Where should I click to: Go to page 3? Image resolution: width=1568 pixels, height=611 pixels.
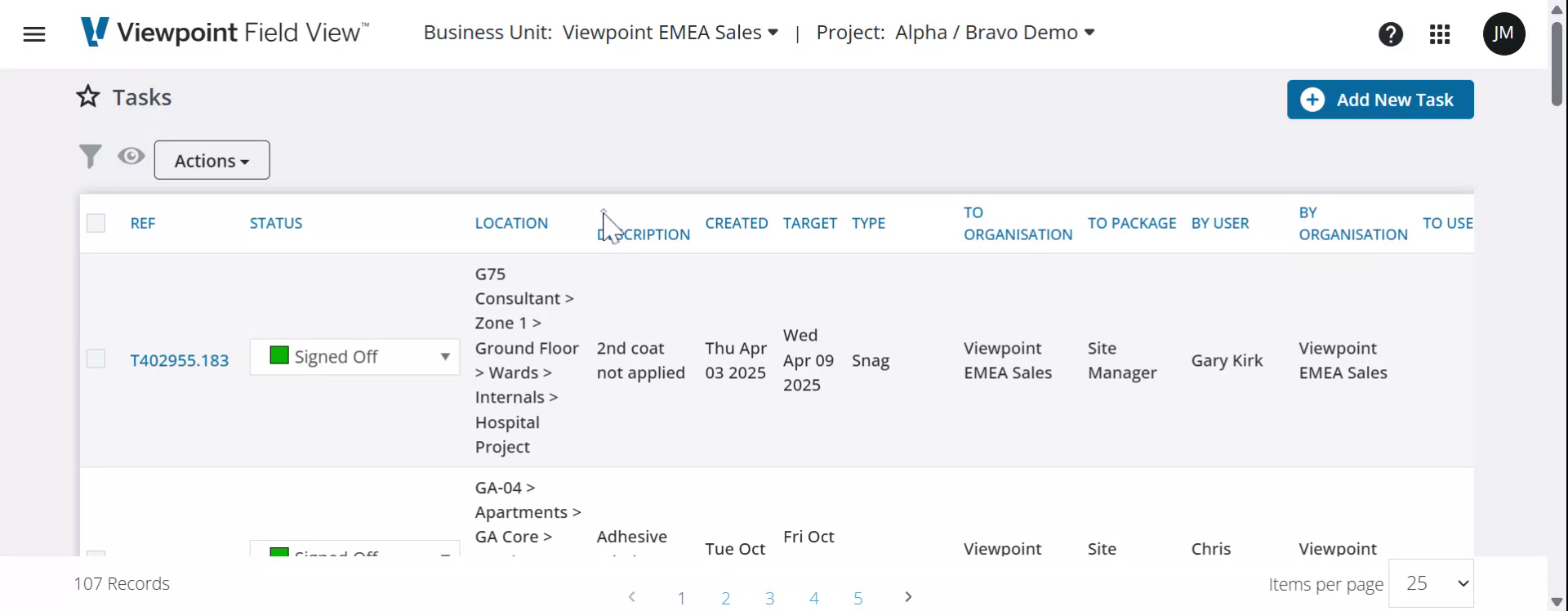click(x=769, y=598)
